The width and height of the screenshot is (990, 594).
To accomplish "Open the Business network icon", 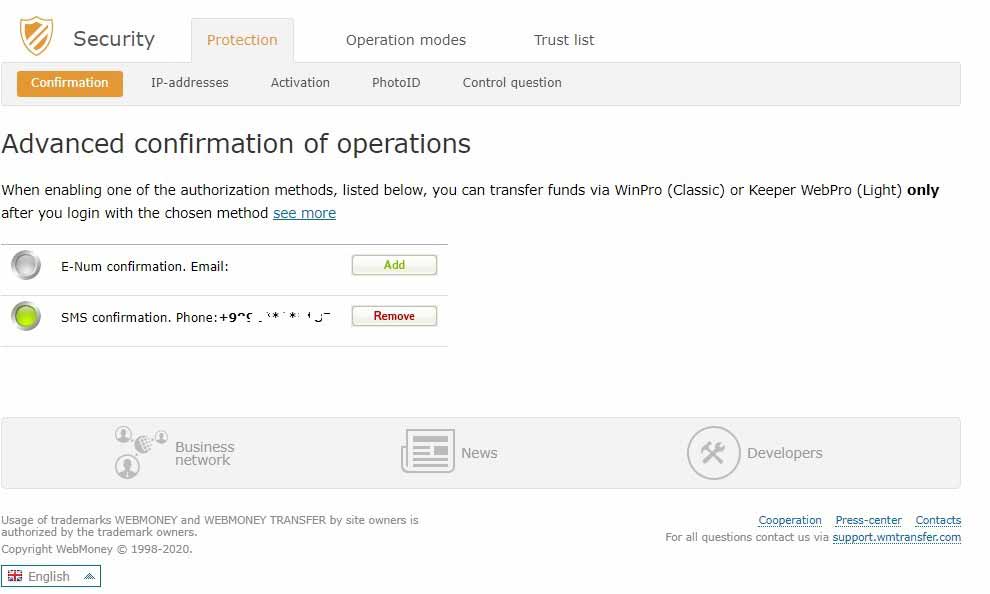I will (x=141, y=452).
